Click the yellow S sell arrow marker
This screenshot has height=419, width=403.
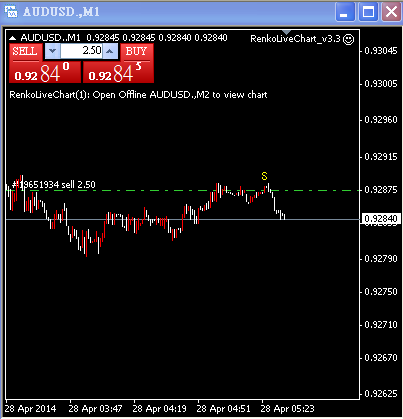pyautogui.click(x=264, y=176)
